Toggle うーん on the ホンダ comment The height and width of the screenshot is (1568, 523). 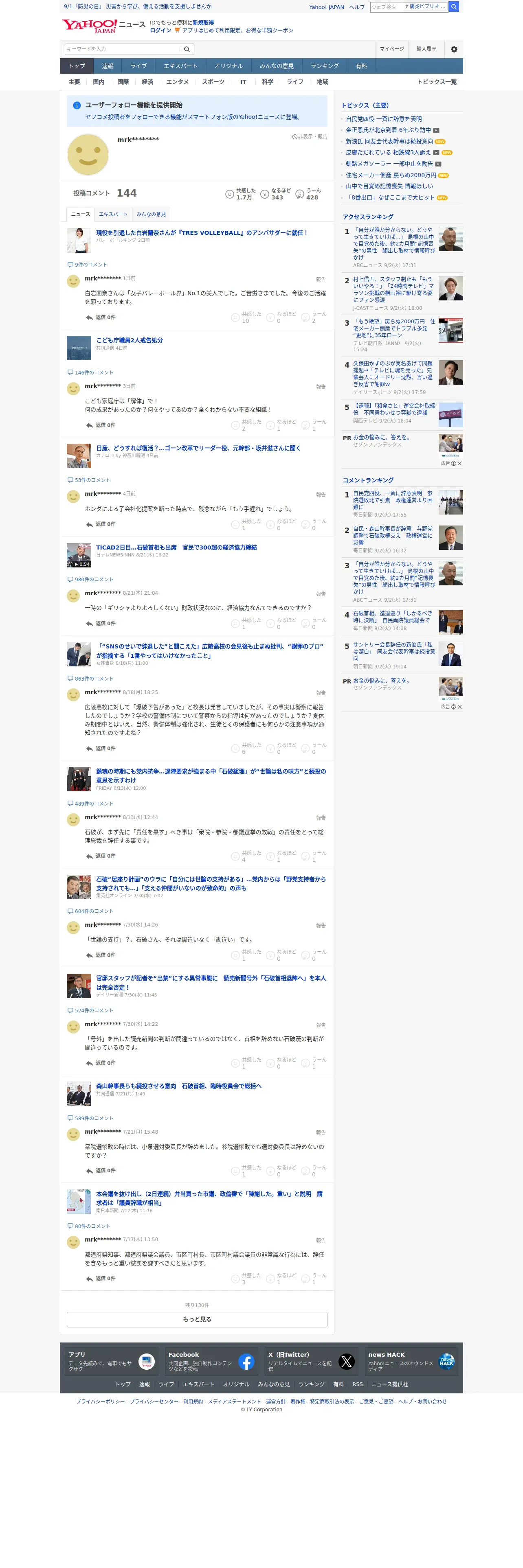point(314,524)
